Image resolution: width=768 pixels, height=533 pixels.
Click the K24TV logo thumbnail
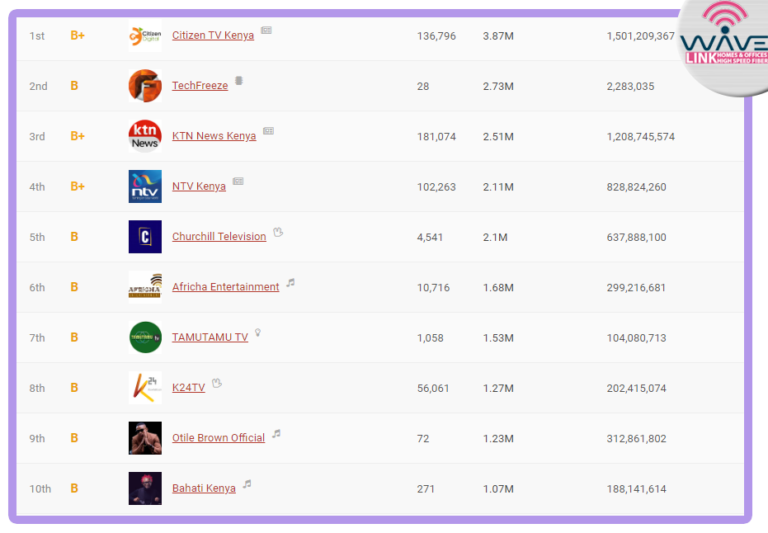(x=145, y=388)
